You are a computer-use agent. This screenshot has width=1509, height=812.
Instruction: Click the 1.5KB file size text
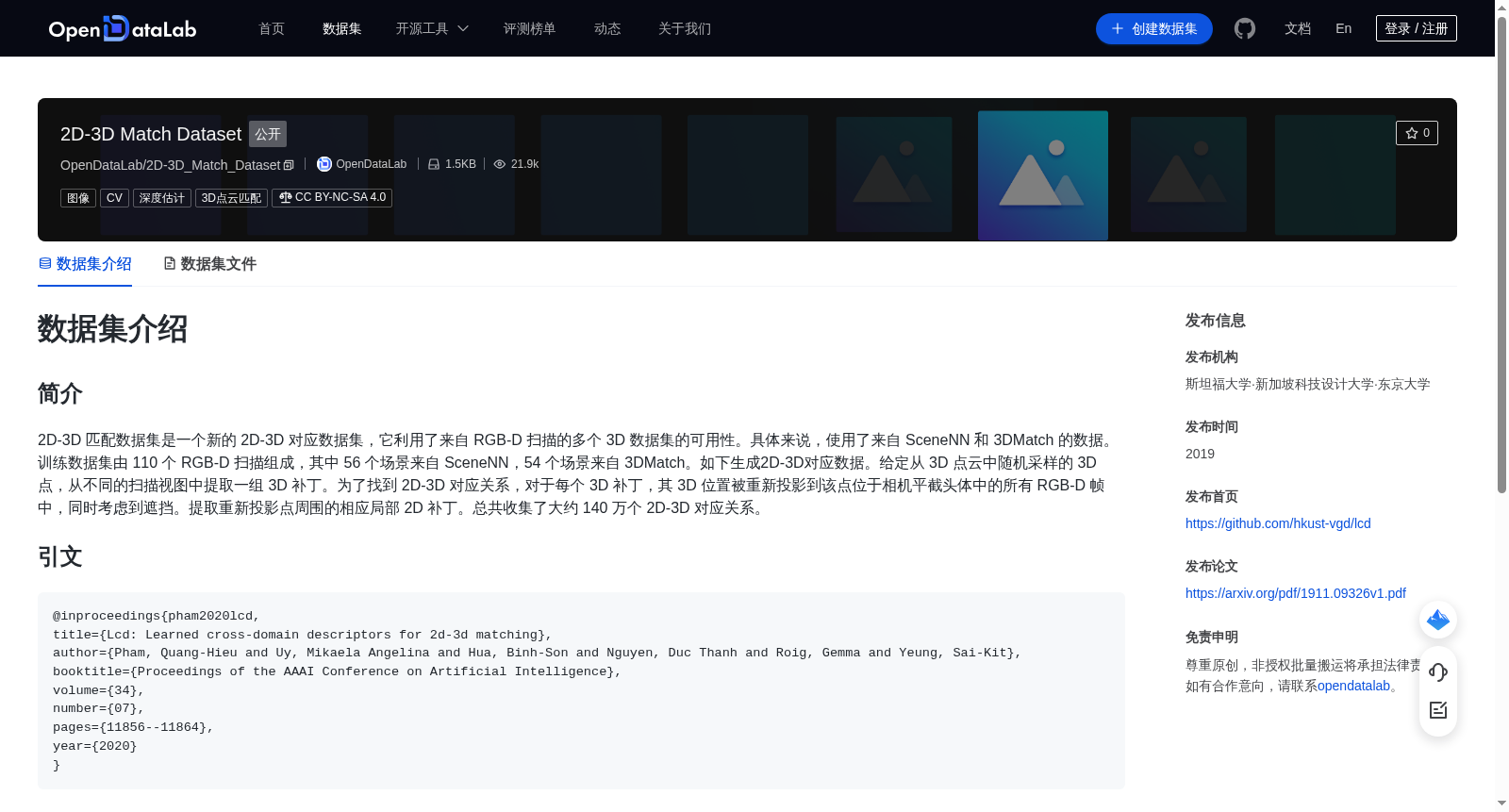coord(460,164)
